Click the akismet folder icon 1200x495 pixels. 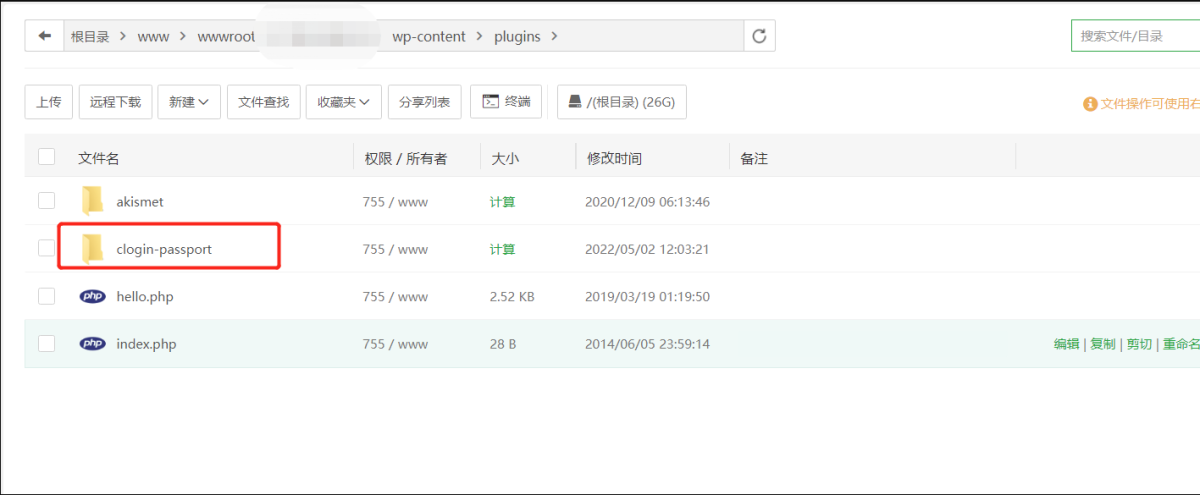coord(92,201)
